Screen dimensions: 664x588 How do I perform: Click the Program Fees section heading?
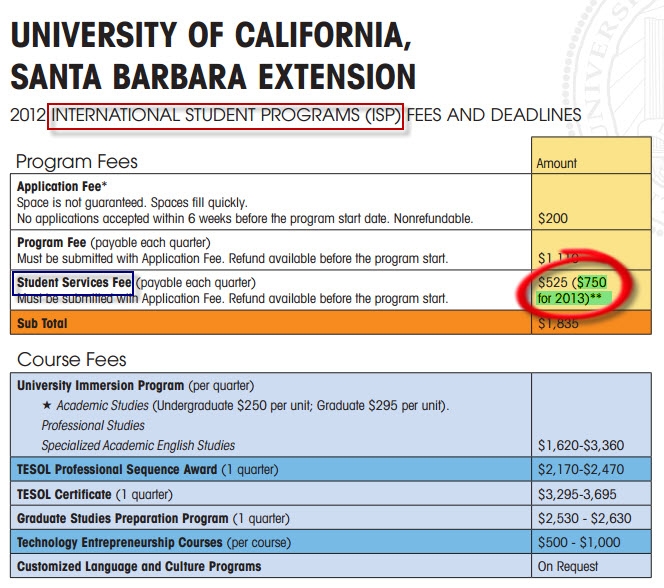(x=76, y=162)
